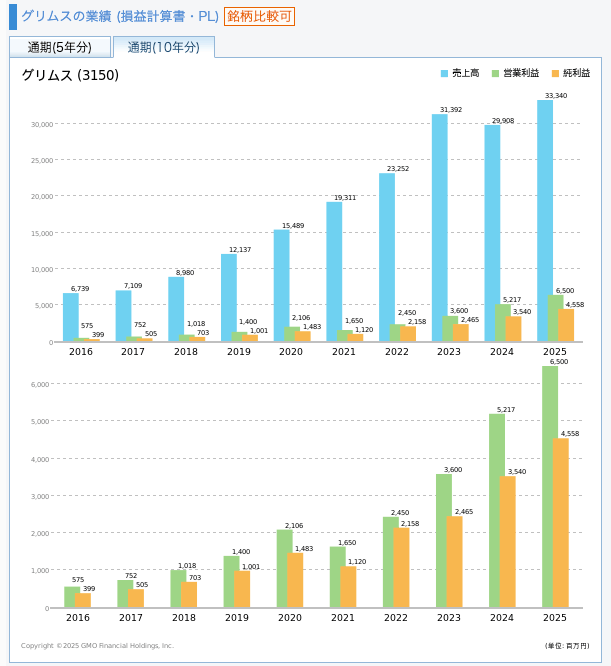Click the GMO Financial Holdings copyright text
611x666 pixels.
click(97, 645)
